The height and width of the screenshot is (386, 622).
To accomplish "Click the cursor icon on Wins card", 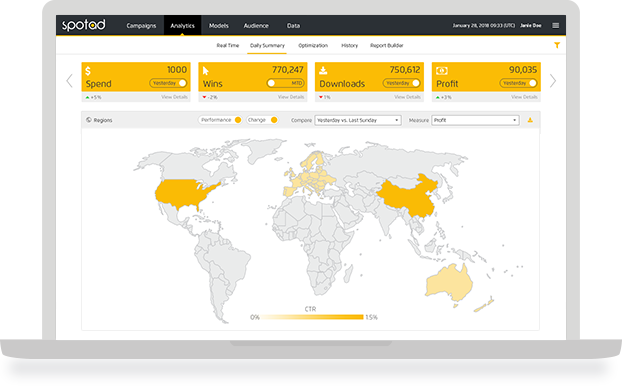I will [x=205, y=71].
